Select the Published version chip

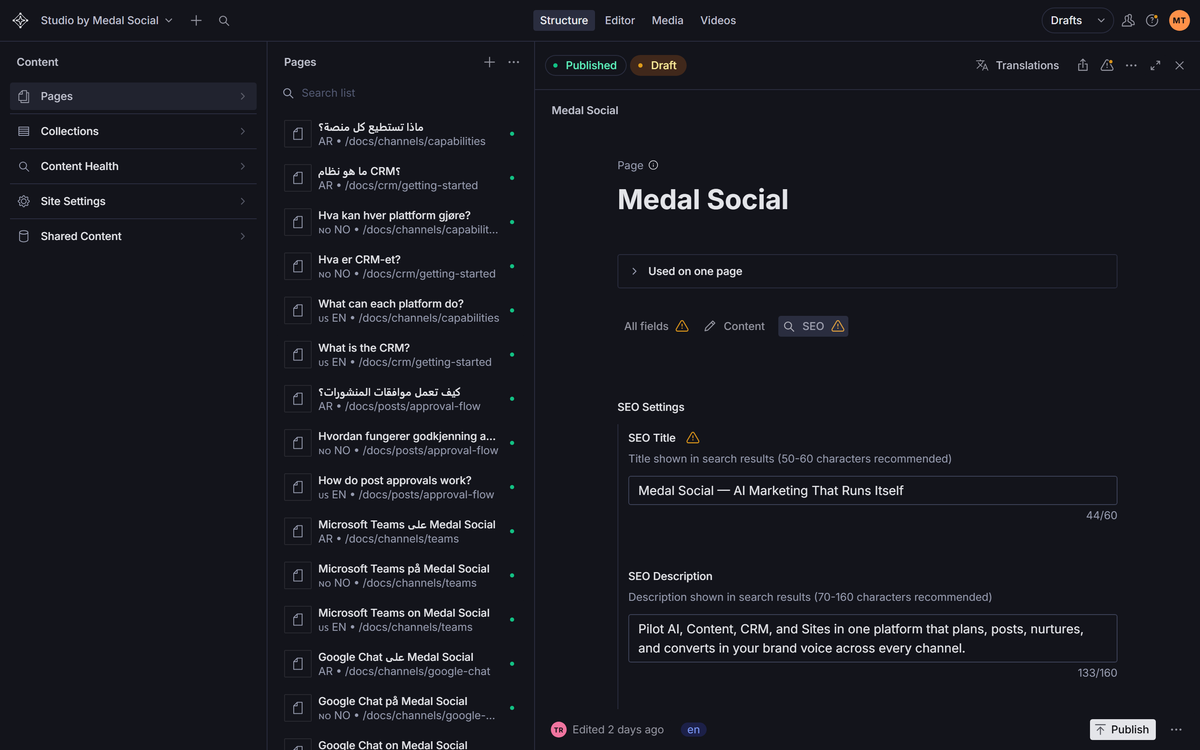pos(585,65)
